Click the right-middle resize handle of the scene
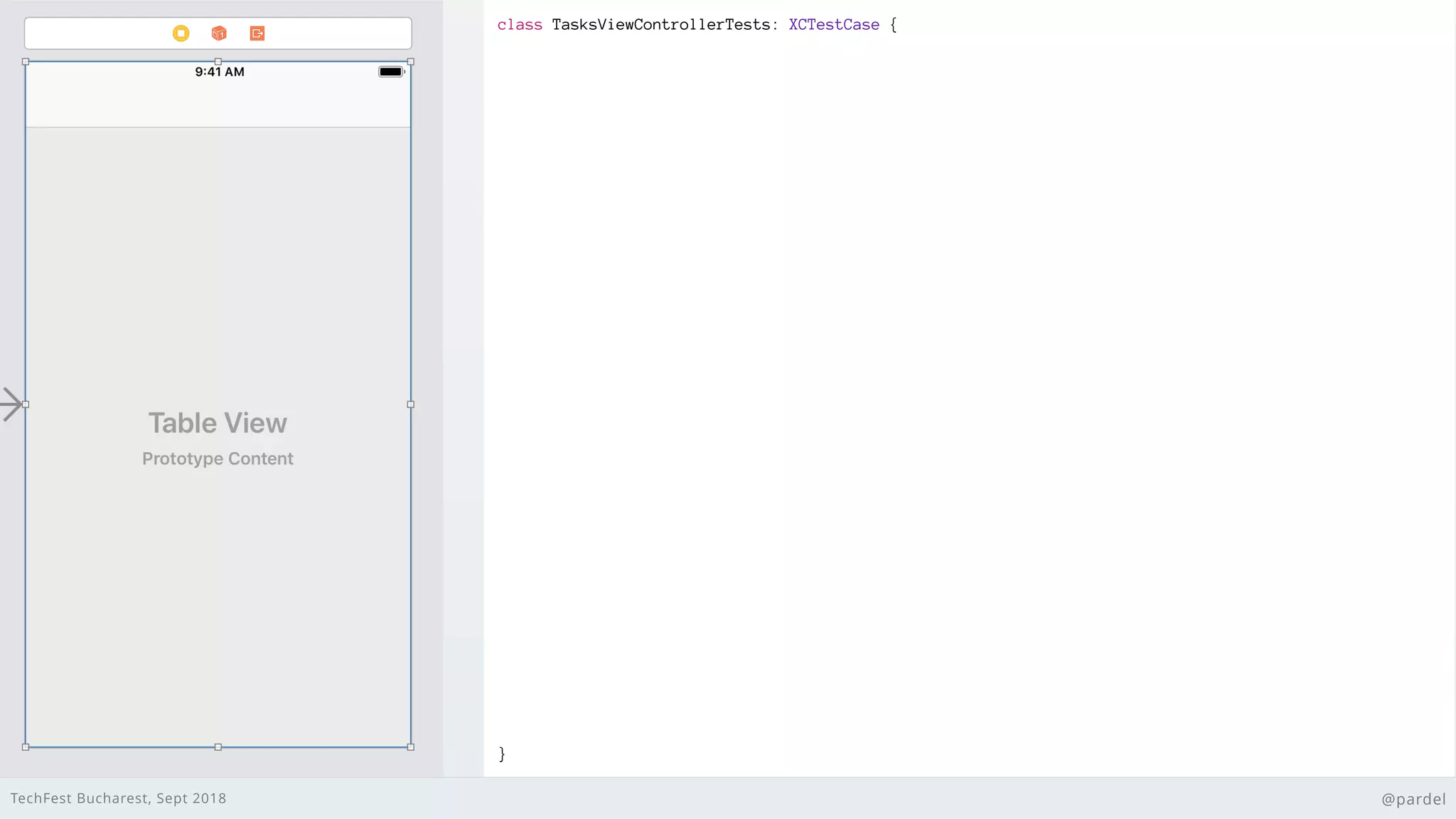 tap(410, 405)
